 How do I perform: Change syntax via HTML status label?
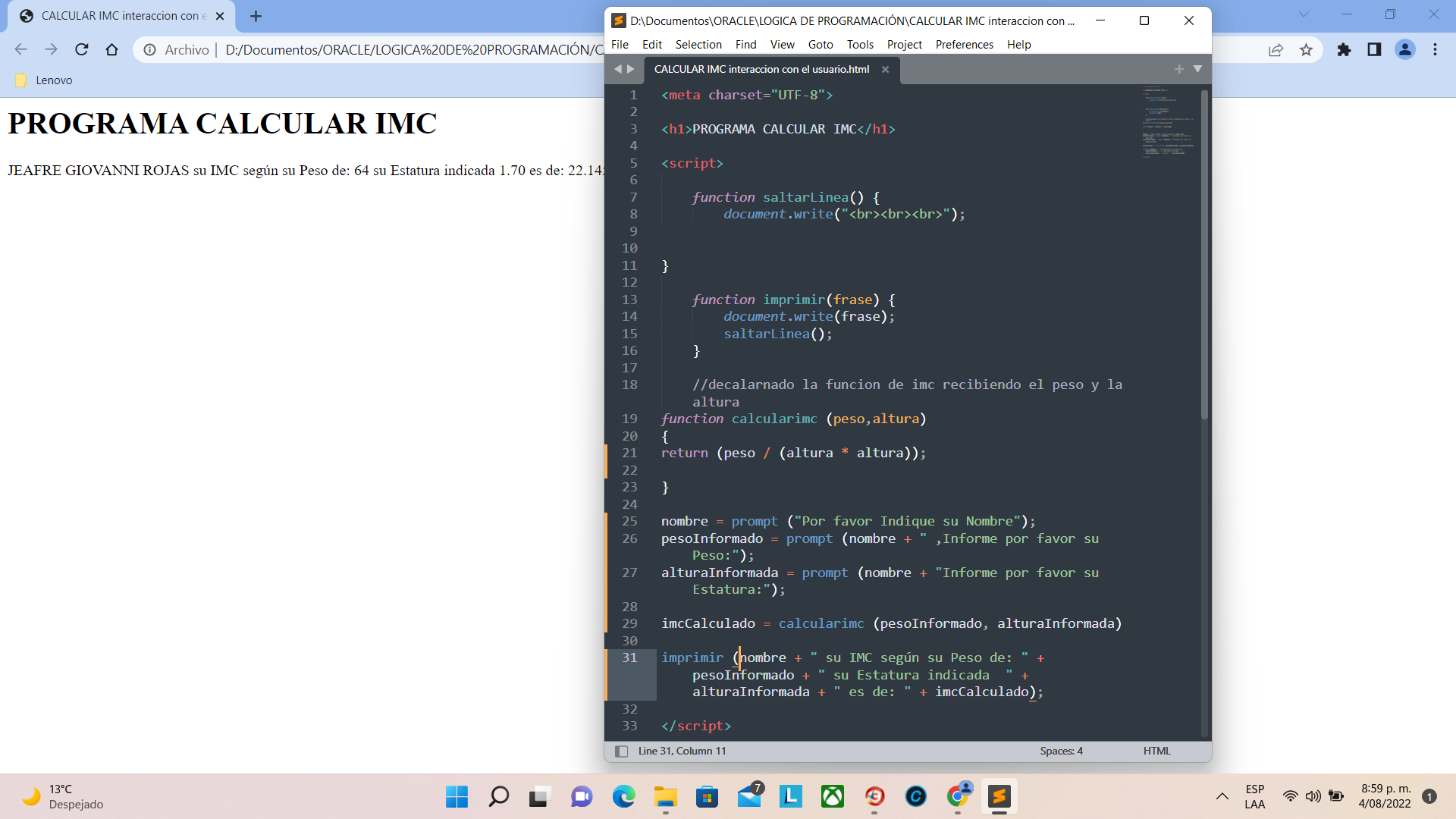(1156, 751)
